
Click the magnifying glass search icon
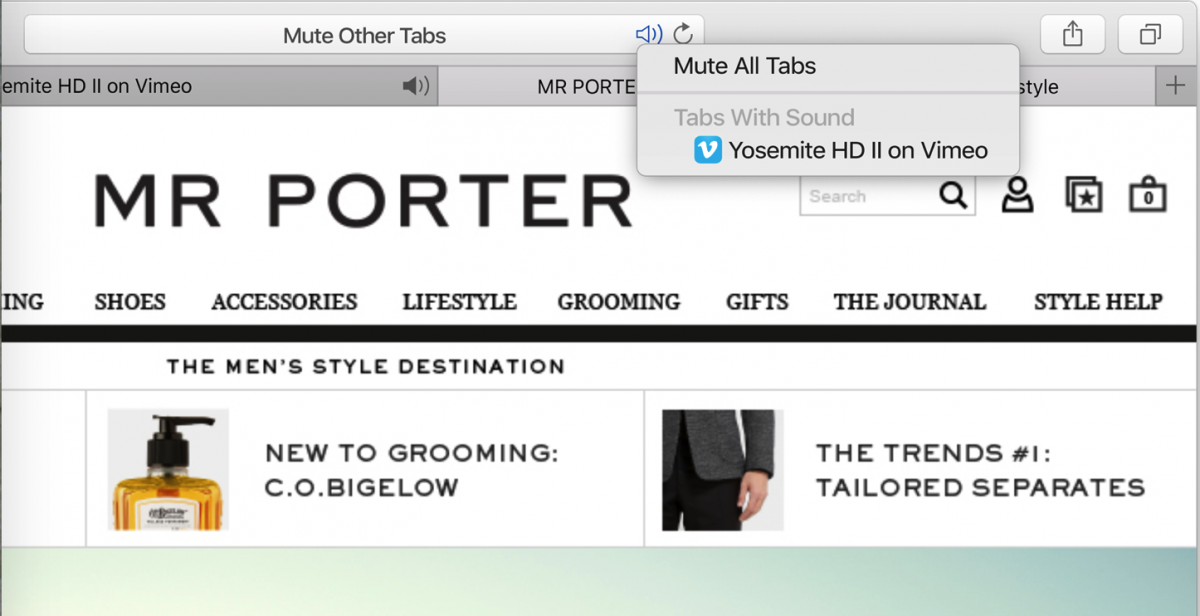point(953,195)
